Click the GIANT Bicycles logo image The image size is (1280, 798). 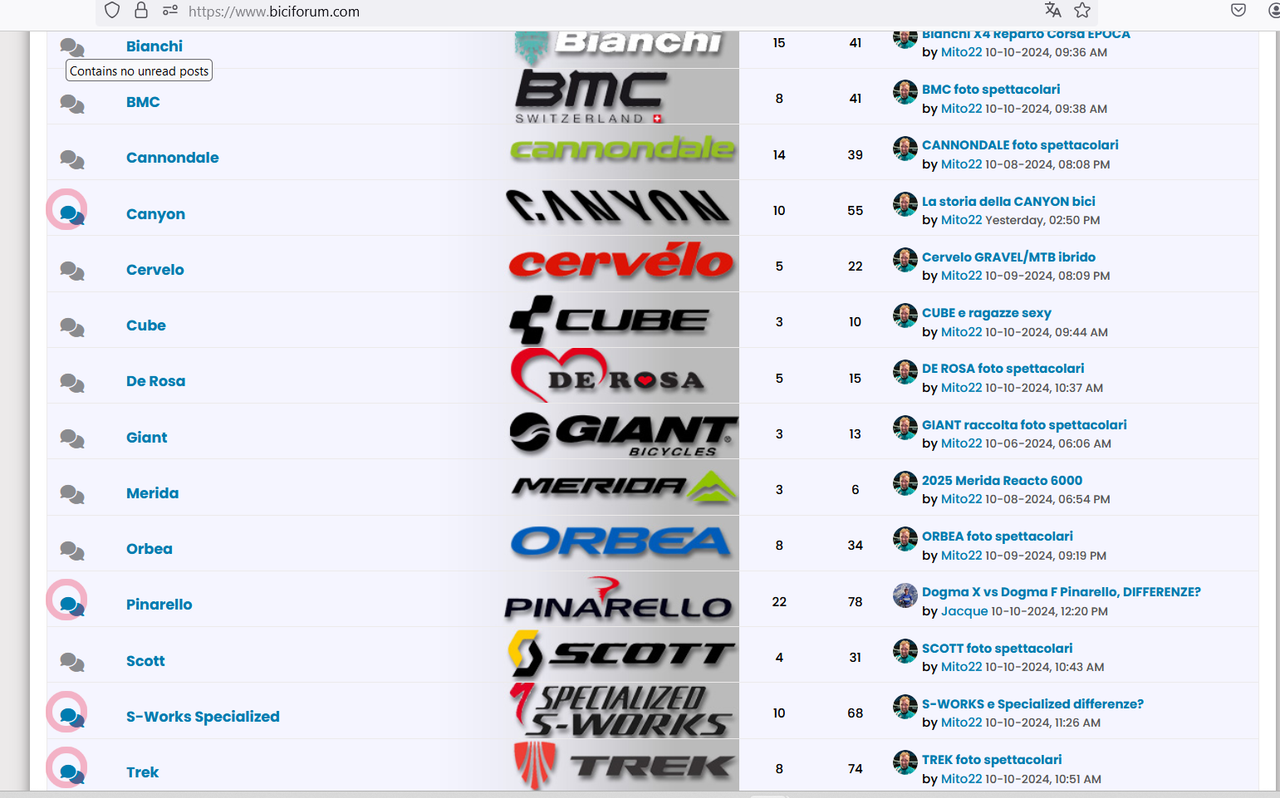[623, 434]
